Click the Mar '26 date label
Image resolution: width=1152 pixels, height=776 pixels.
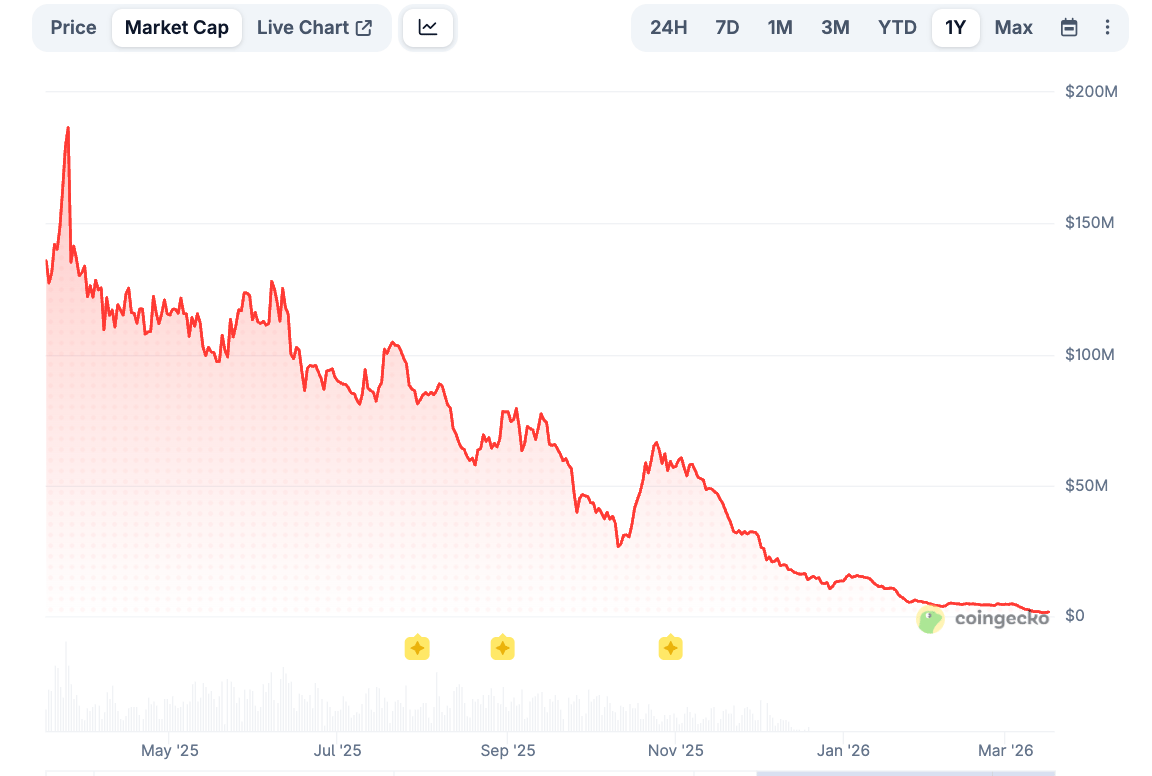[x=1005, y=750]
